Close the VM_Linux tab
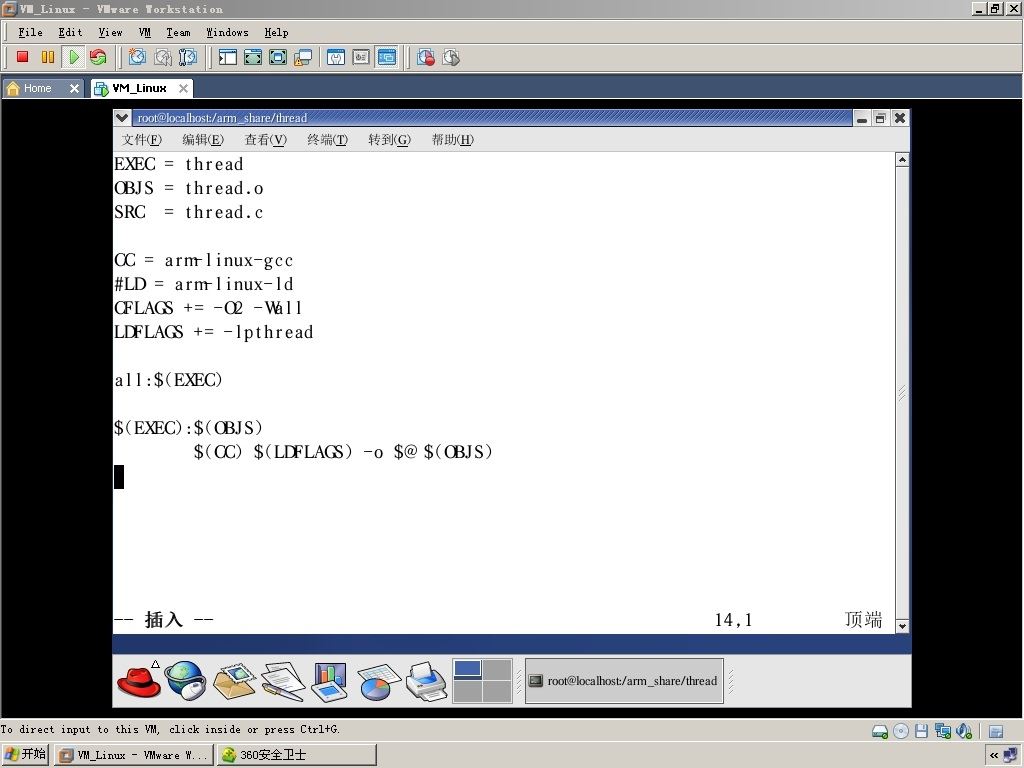Screen dimensions: 1024x768 (x=184, y=88)
